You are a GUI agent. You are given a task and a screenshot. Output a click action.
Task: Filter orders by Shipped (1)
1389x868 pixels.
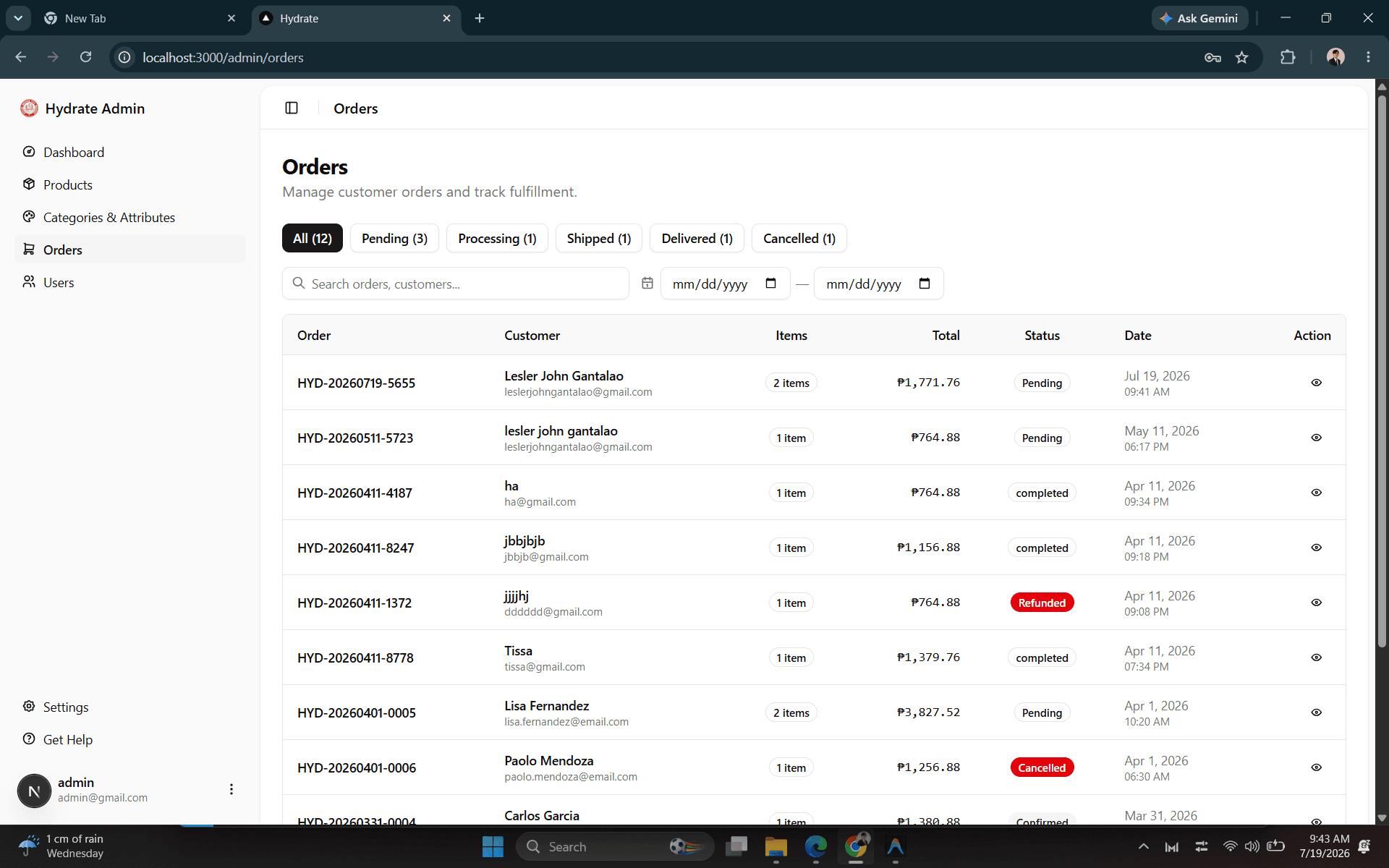point(599,239)
